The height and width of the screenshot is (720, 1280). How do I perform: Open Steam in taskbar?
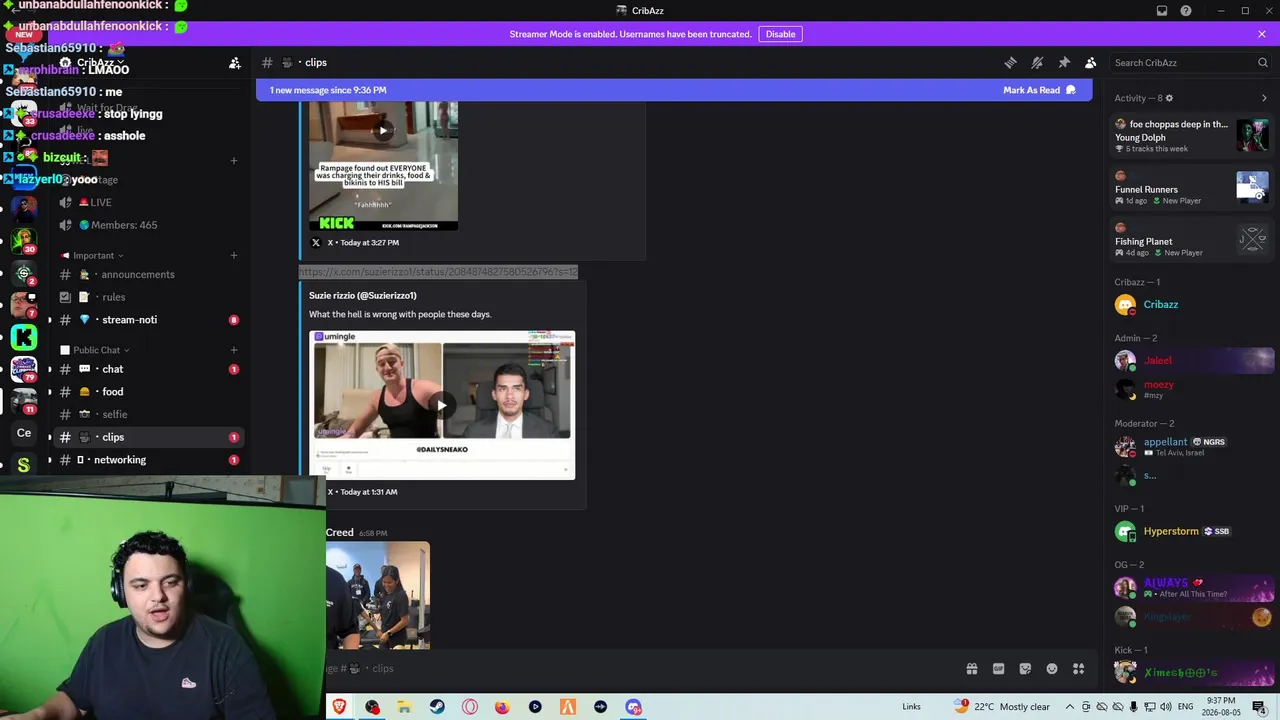pos(437,707)
